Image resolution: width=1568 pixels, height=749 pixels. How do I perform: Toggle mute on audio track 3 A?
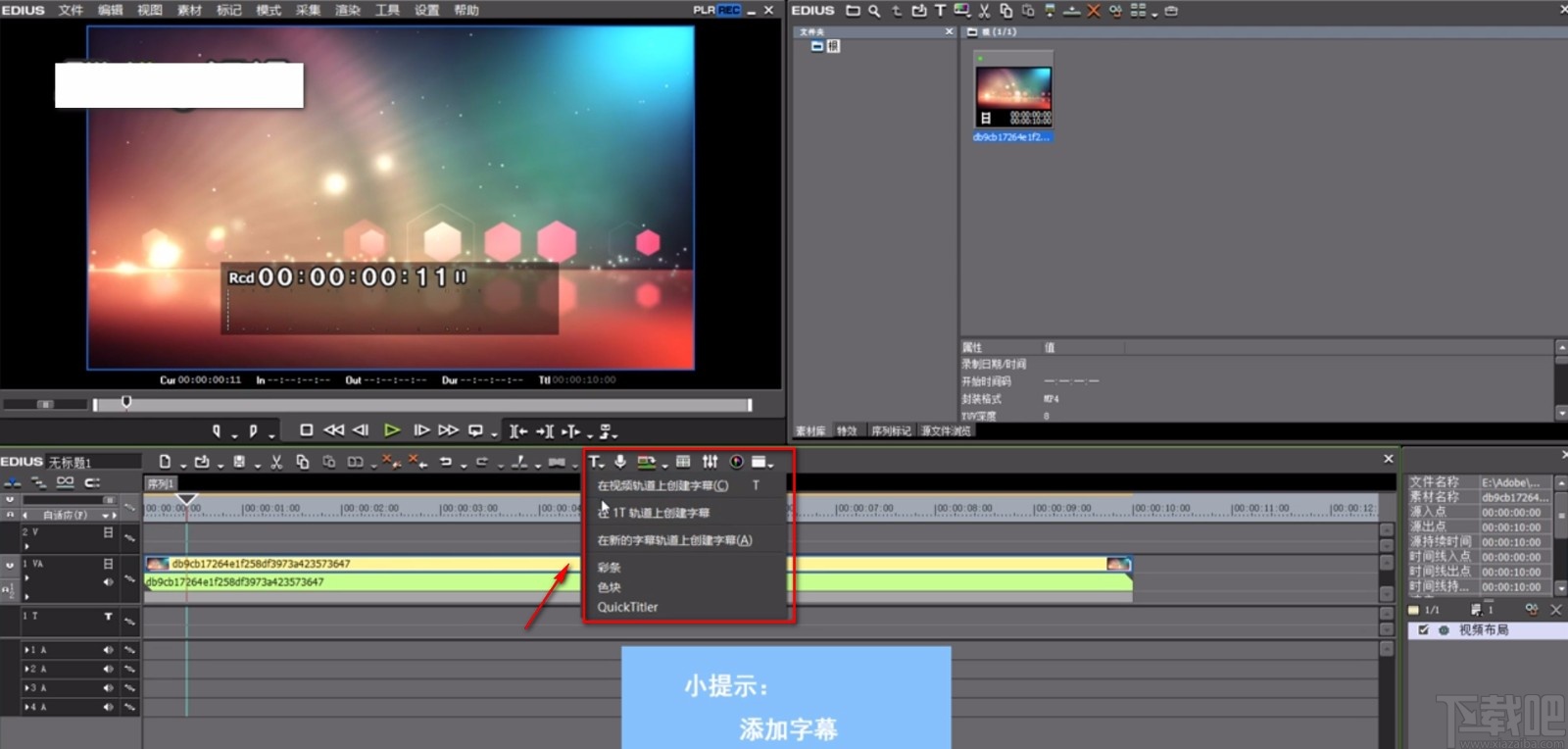108,687
